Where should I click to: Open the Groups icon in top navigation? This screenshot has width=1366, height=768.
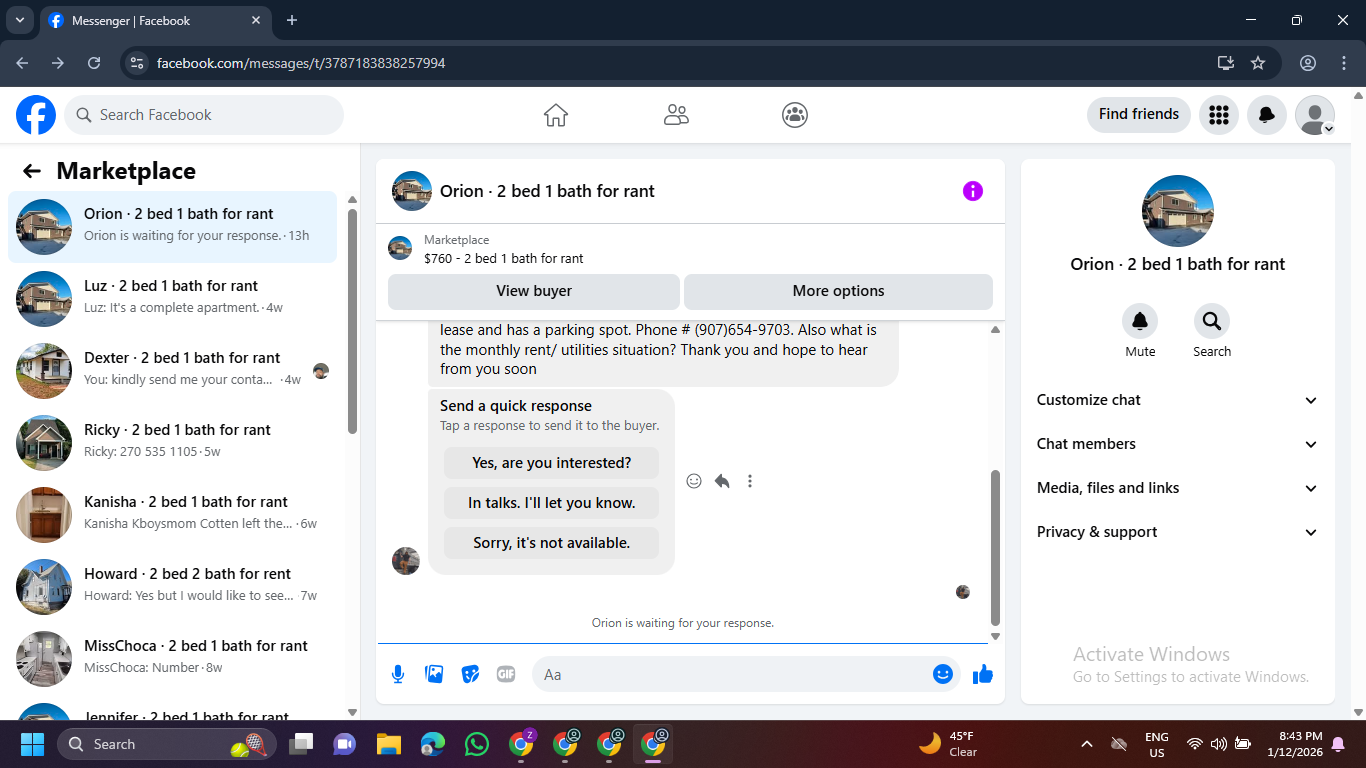(x=795, y=115)
